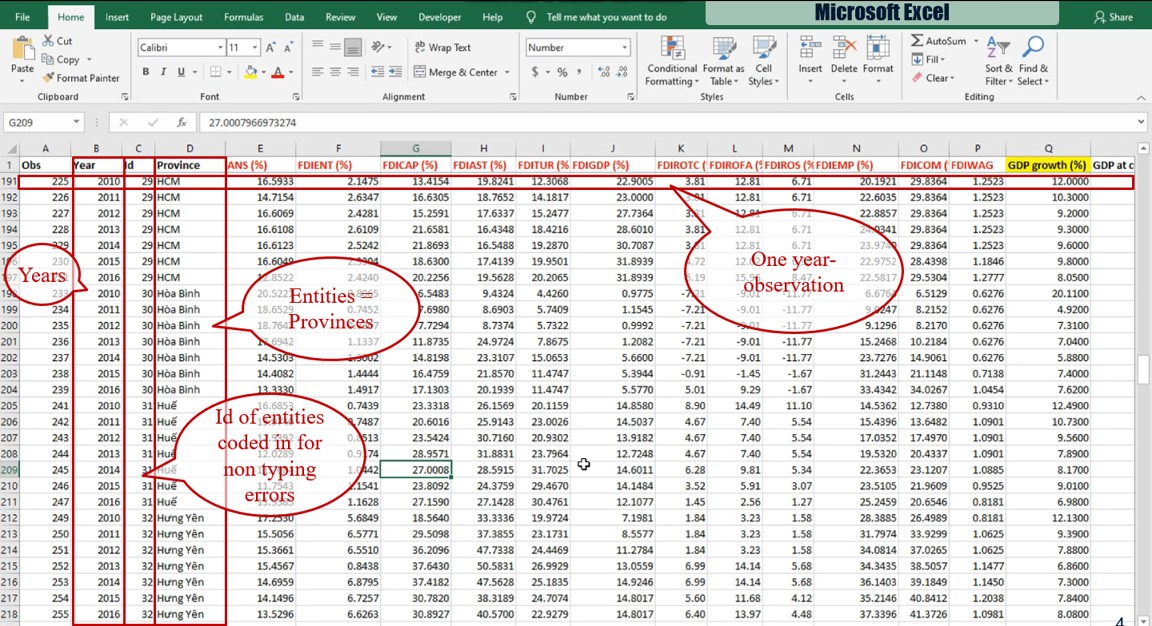This screenshot has width=1152, height=626.
Task: Expand the Name Box dropdown arrow
Action: 76,122
